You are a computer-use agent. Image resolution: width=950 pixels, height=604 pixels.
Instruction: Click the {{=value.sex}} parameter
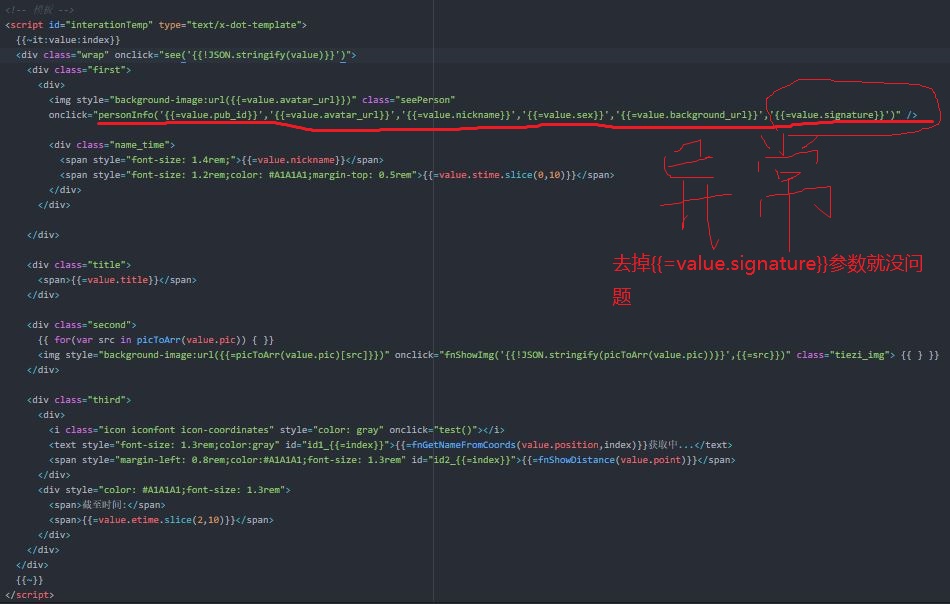(566, 115)
